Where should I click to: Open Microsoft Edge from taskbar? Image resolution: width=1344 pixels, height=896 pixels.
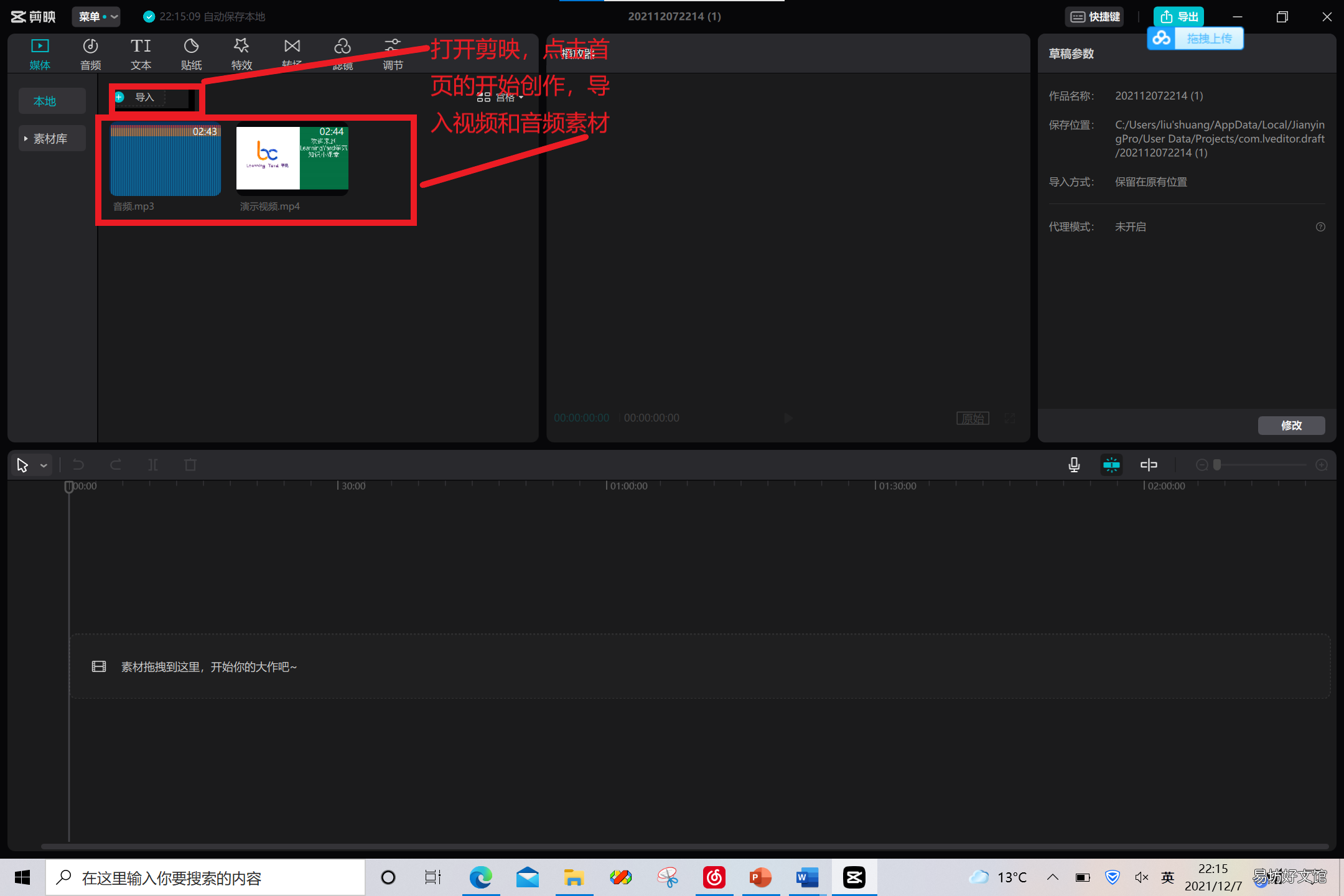pyautogui.click(x=480, y=877)
